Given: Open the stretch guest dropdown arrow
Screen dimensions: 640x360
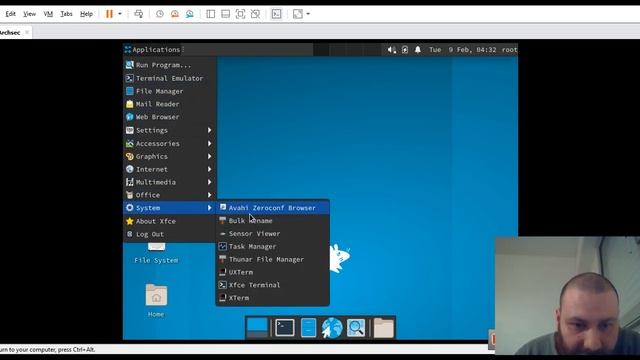Looking at the screenshot, I should click(308, 14).
